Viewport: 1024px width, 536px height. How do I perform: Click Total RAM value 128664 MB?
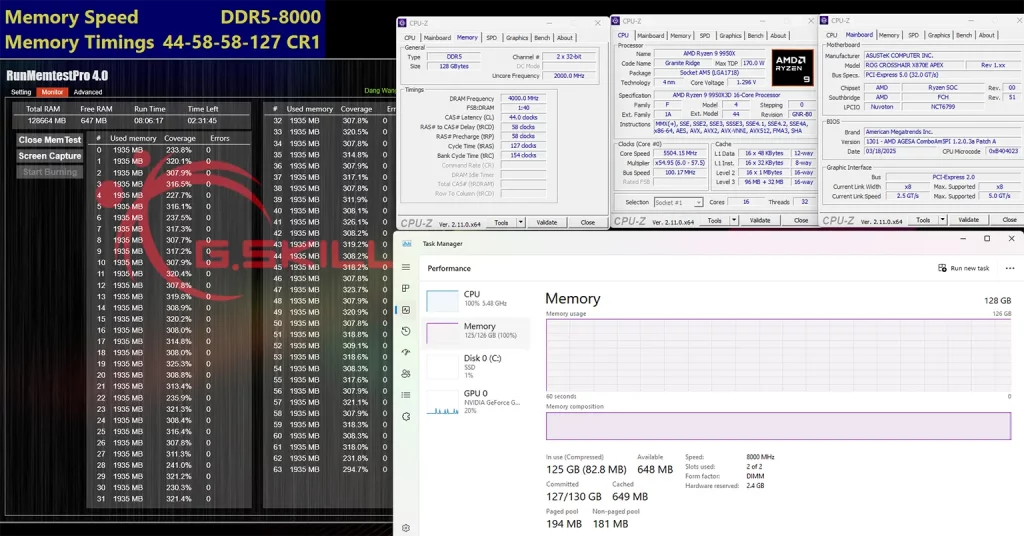click(x=46, y=121)
